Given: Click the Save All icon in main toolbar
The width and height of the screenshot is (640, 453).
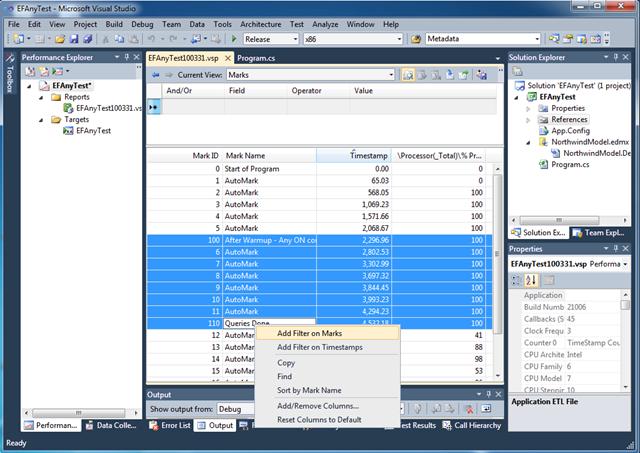Looking at the screenshot, I should (x=87, y=39).
